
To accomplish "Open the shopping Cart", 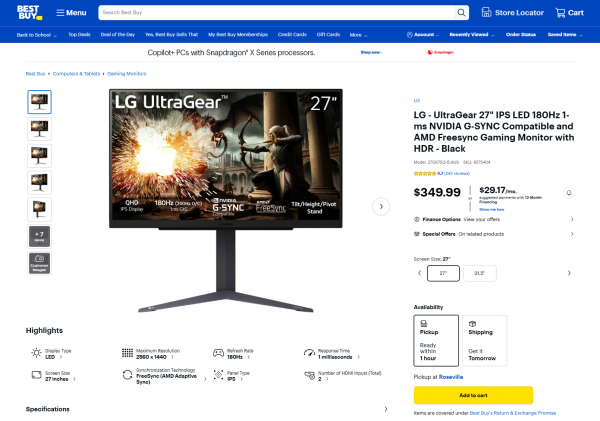I will (x=569, y=13).
